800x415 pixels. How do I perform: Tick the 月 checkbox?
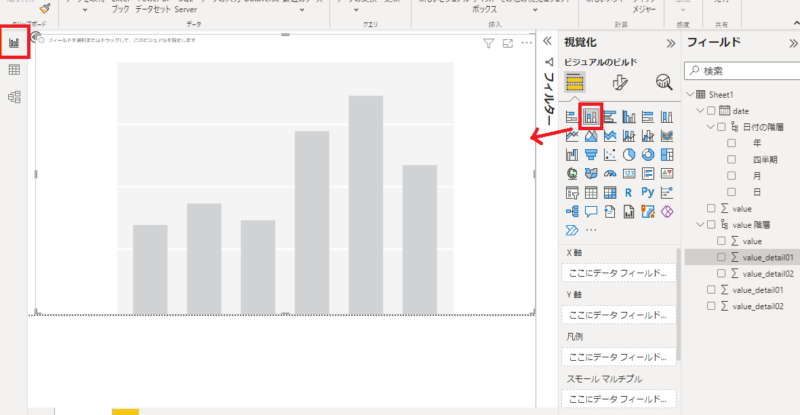coord(732,176)
